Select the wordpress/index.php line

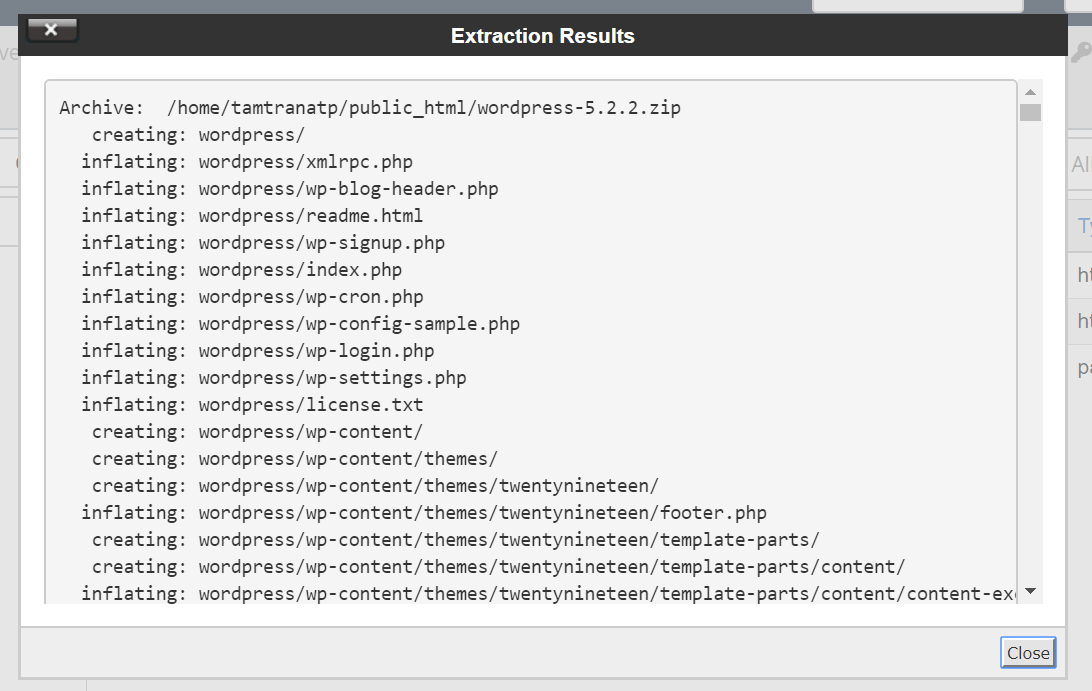click(x=242, y=270)
